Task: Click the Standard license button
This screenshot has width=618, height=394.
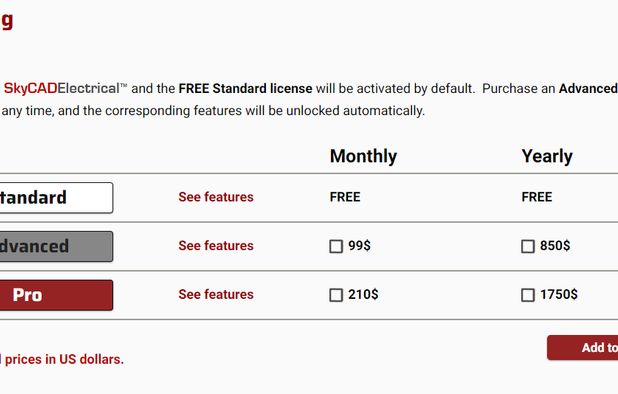Action: coord(56,198)
